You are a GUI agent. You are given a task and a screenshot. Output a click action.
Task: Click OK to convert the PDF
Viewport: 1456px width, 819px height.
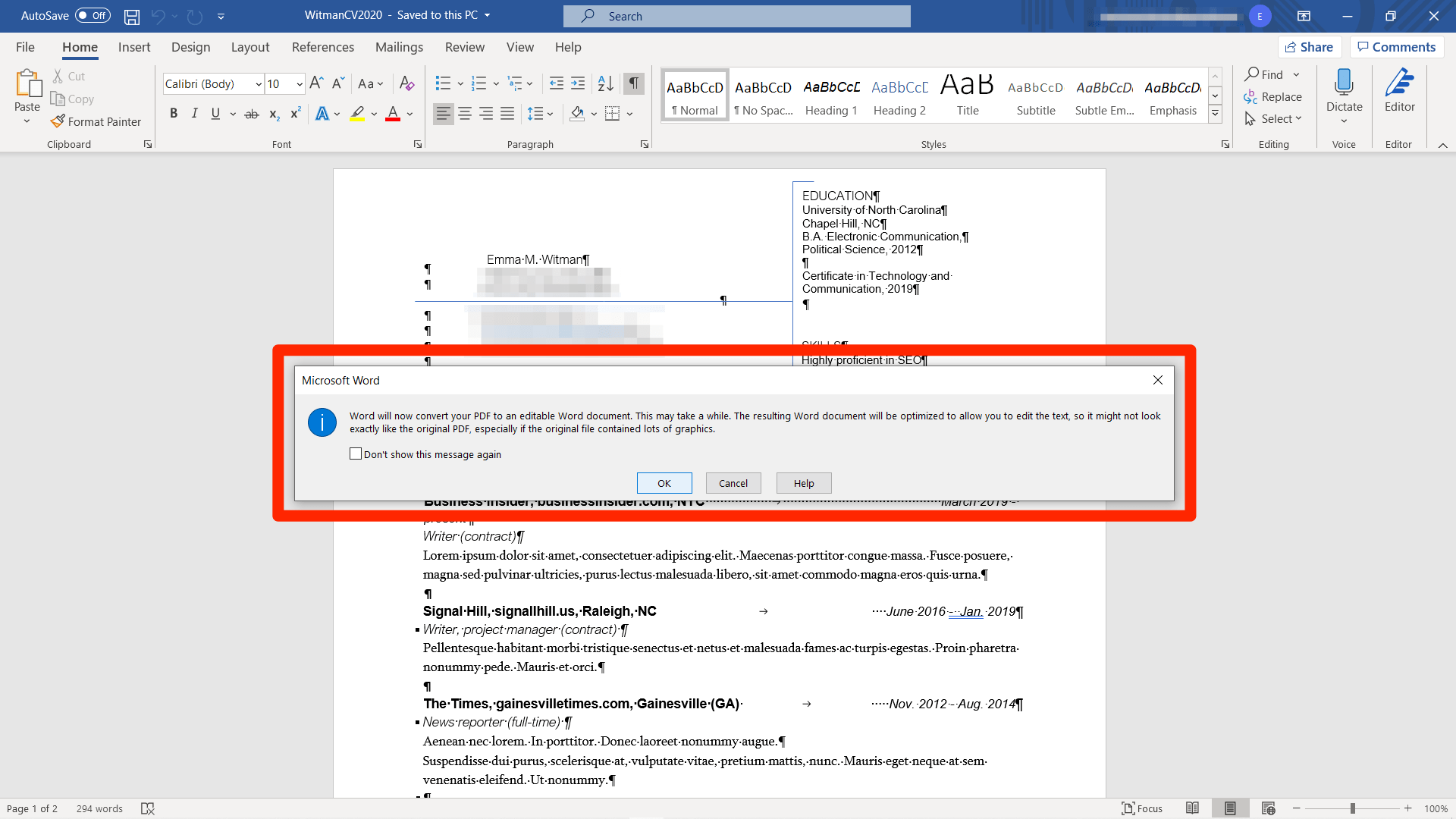pyautogui.click(x=664, y=483)
